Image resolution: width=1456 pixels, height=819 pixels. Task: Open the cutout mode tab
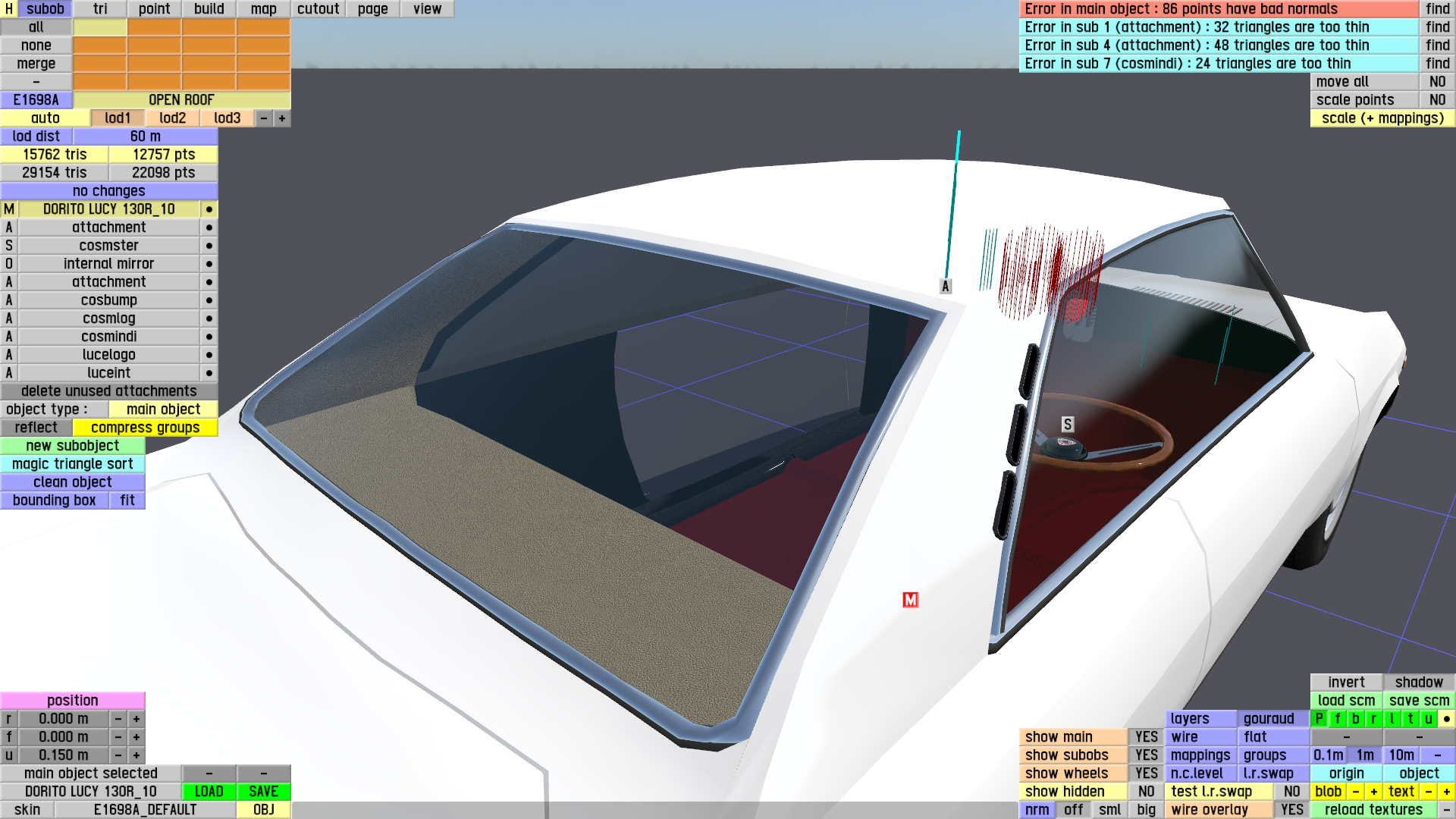click(318, 9)
